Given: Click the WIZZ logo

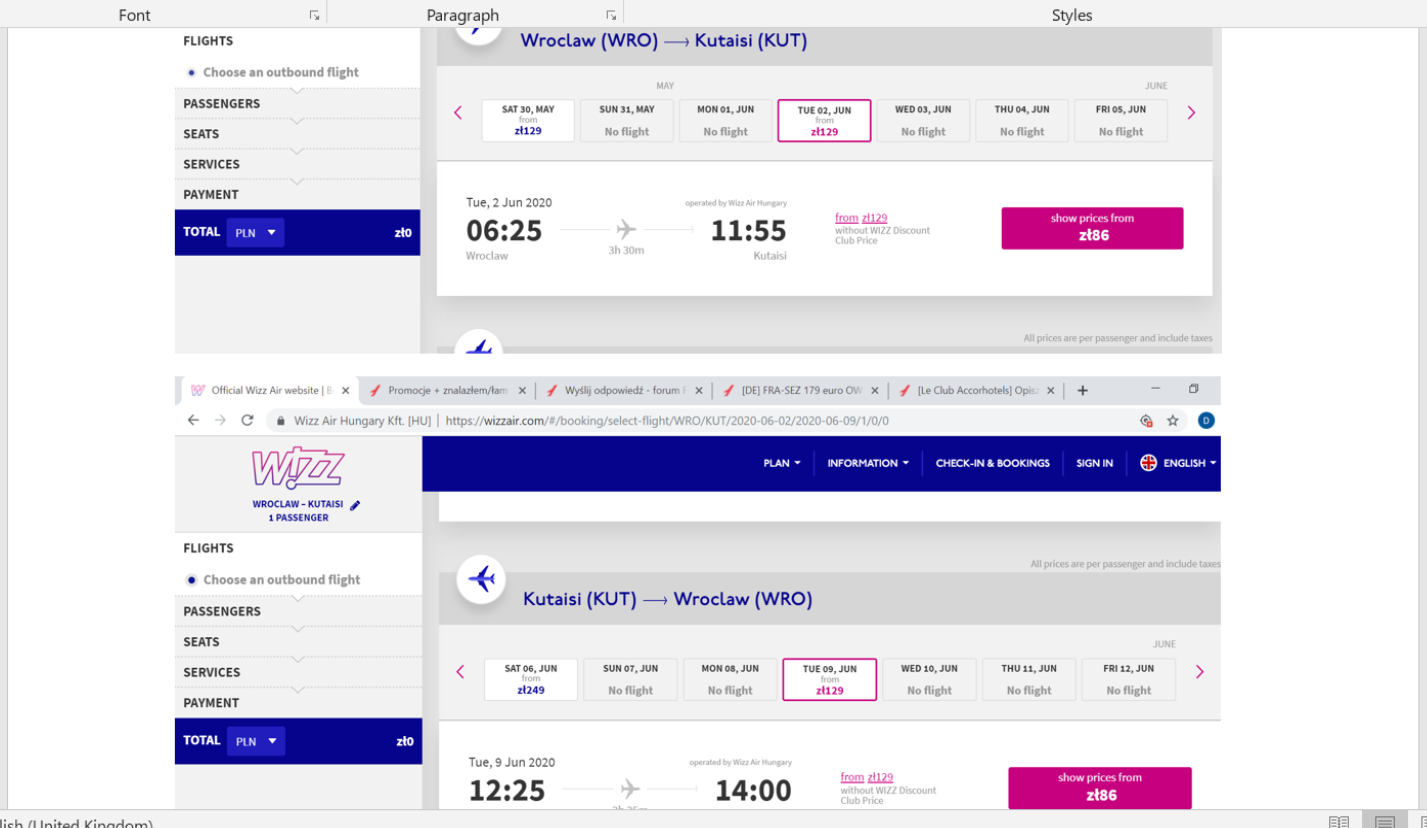Looking at the screenshot, I should 298,467.
